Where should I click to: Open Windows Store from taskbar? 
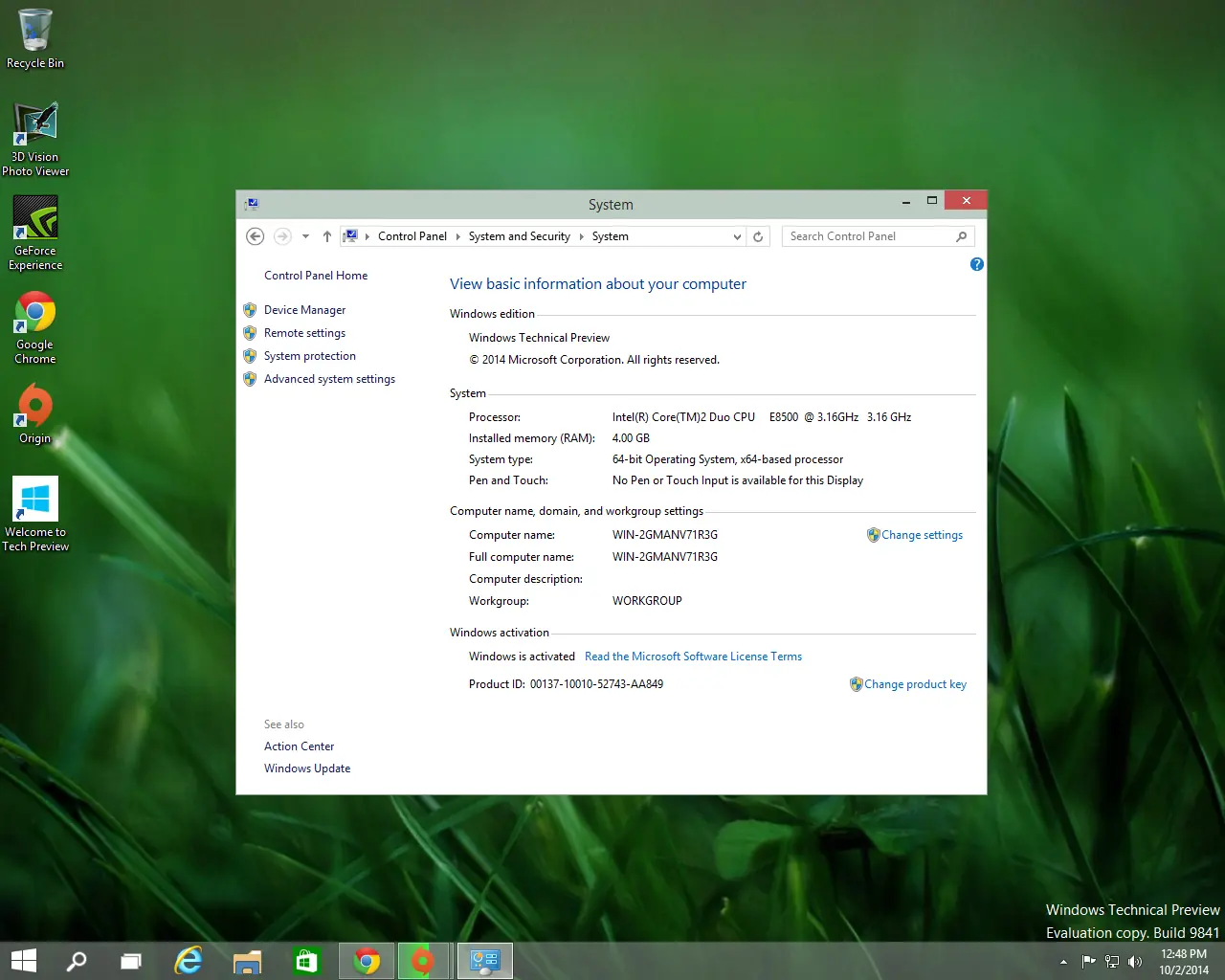[x=306, y=961]
